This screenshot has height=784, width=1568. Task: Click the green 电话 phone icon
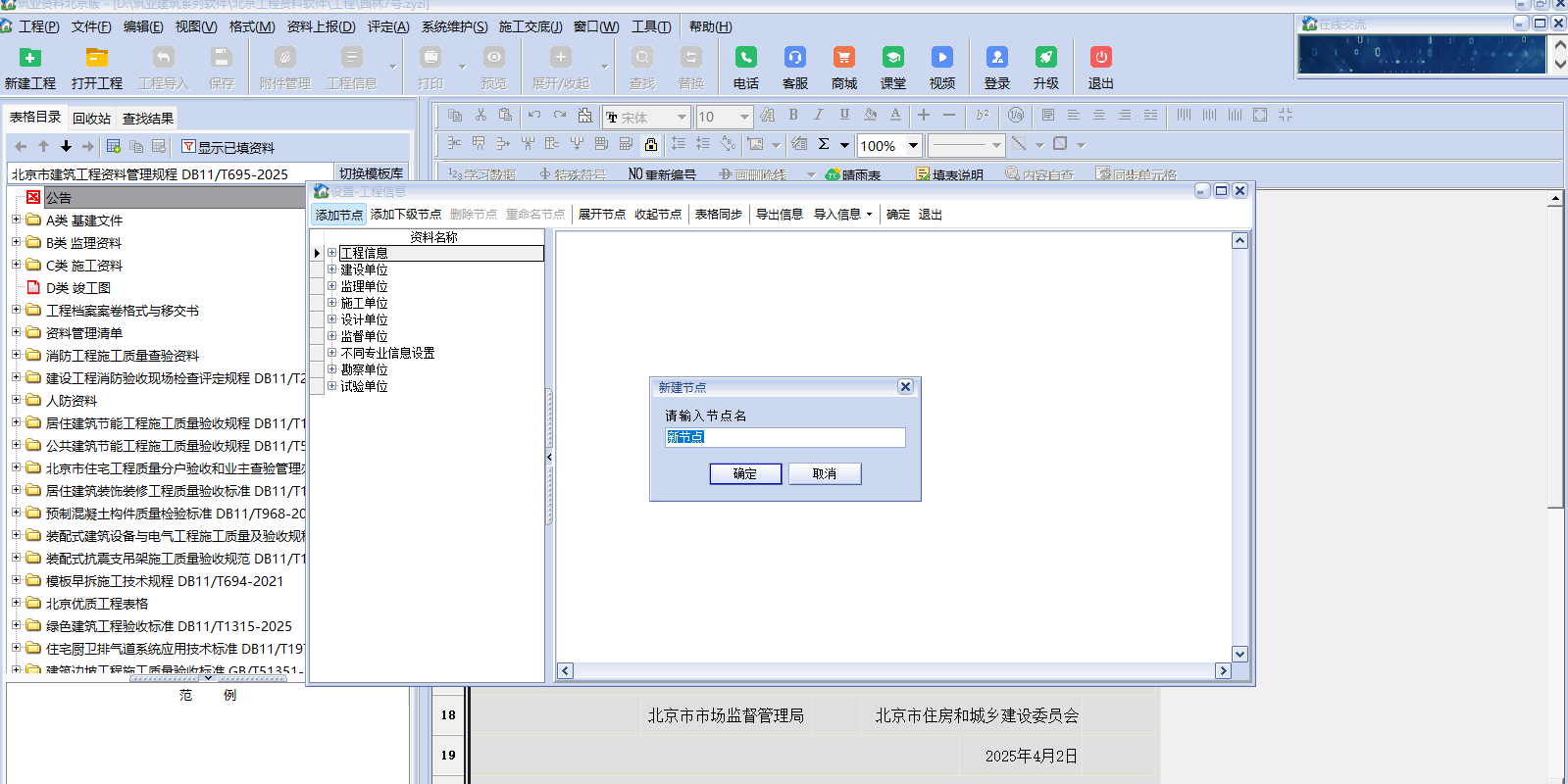745,58
